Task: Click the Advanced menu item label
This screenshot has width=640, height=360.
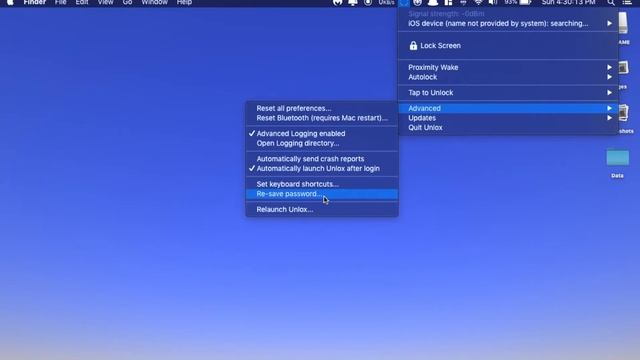Action: (424, 108)
